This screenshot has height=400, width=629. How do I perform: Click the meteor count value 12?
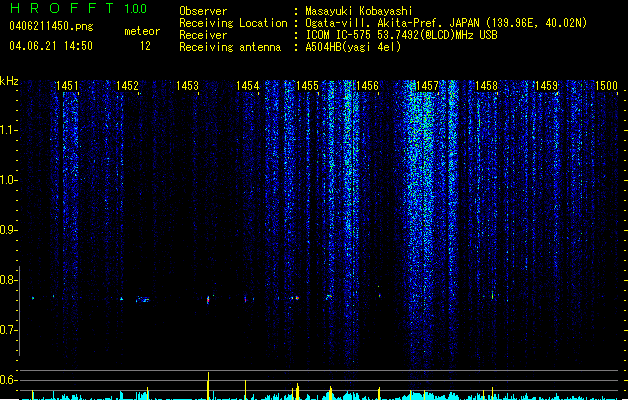(x=145, y=46)
